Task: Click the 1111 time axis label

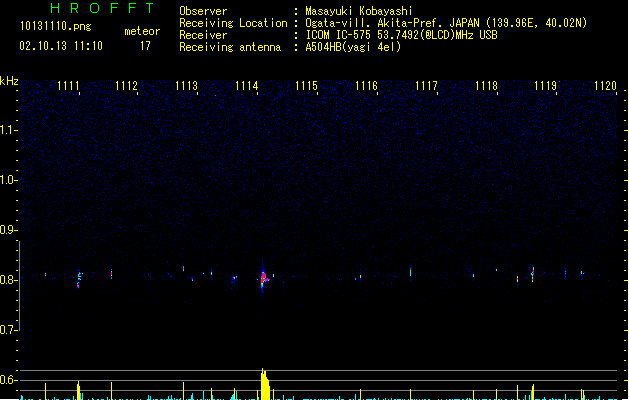Action: click(x=68, y=86)
